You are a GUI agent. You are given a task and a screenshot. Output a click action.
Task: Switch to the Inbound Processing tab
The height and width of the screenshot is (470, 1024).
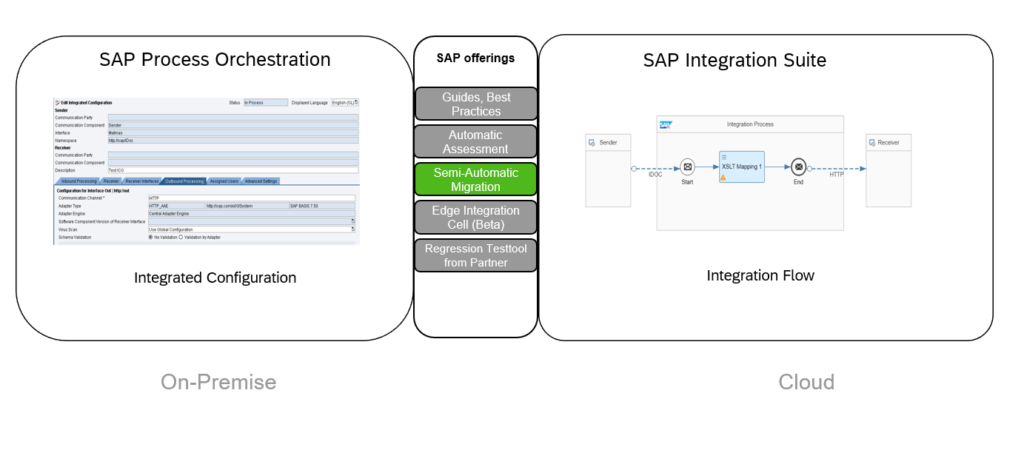(77, 181)
